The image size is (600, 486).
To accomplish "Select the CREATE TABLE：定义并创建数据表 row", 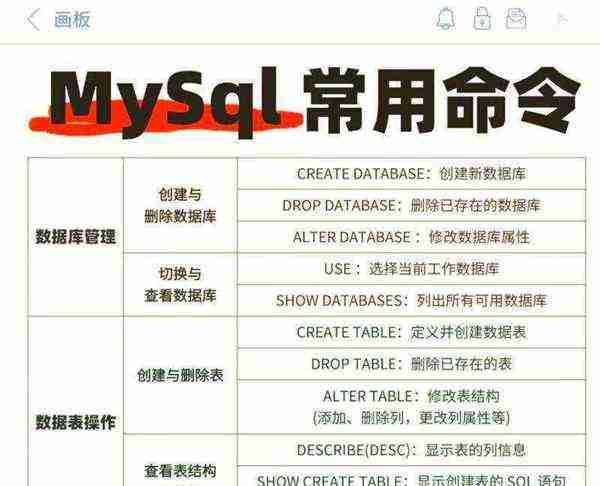I will pyautogui.click(x=411, y=332).
